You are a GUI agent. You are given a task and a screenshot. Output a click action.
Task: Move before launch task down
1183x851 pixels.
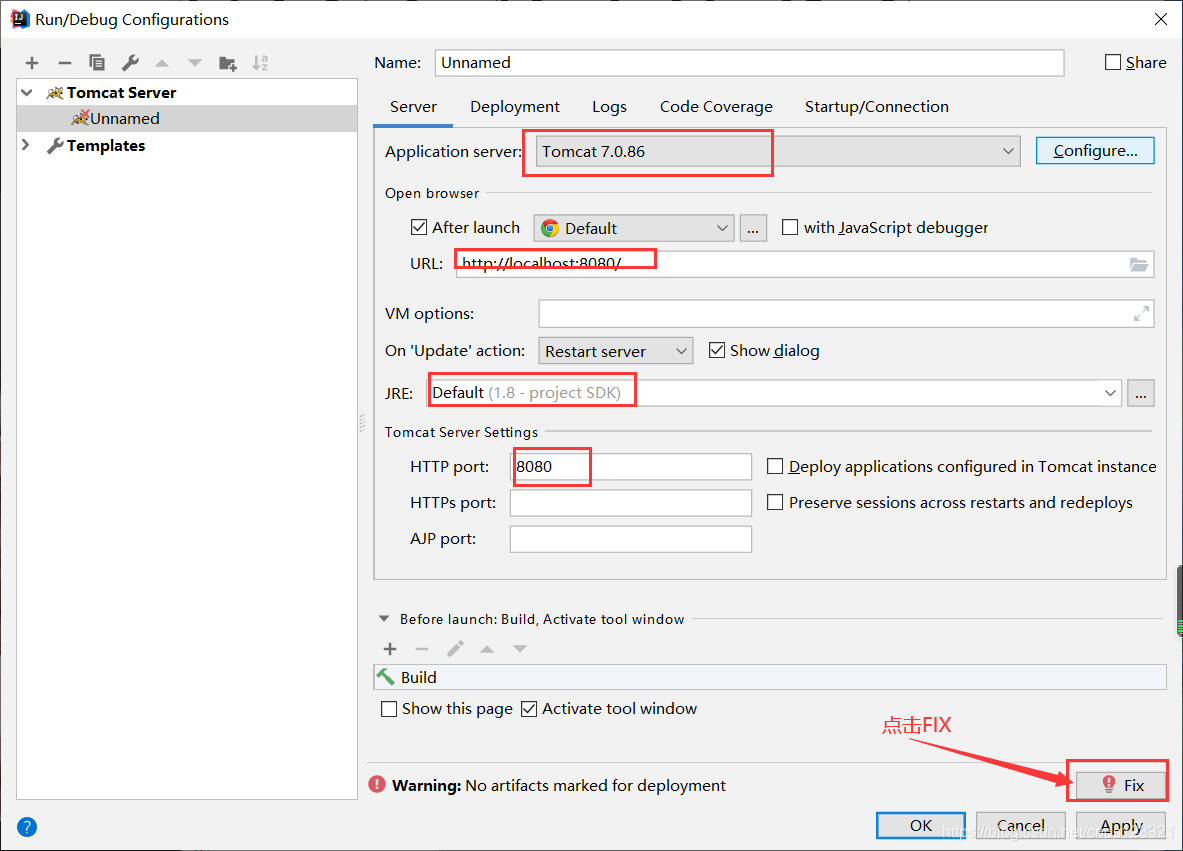point(520,649)
